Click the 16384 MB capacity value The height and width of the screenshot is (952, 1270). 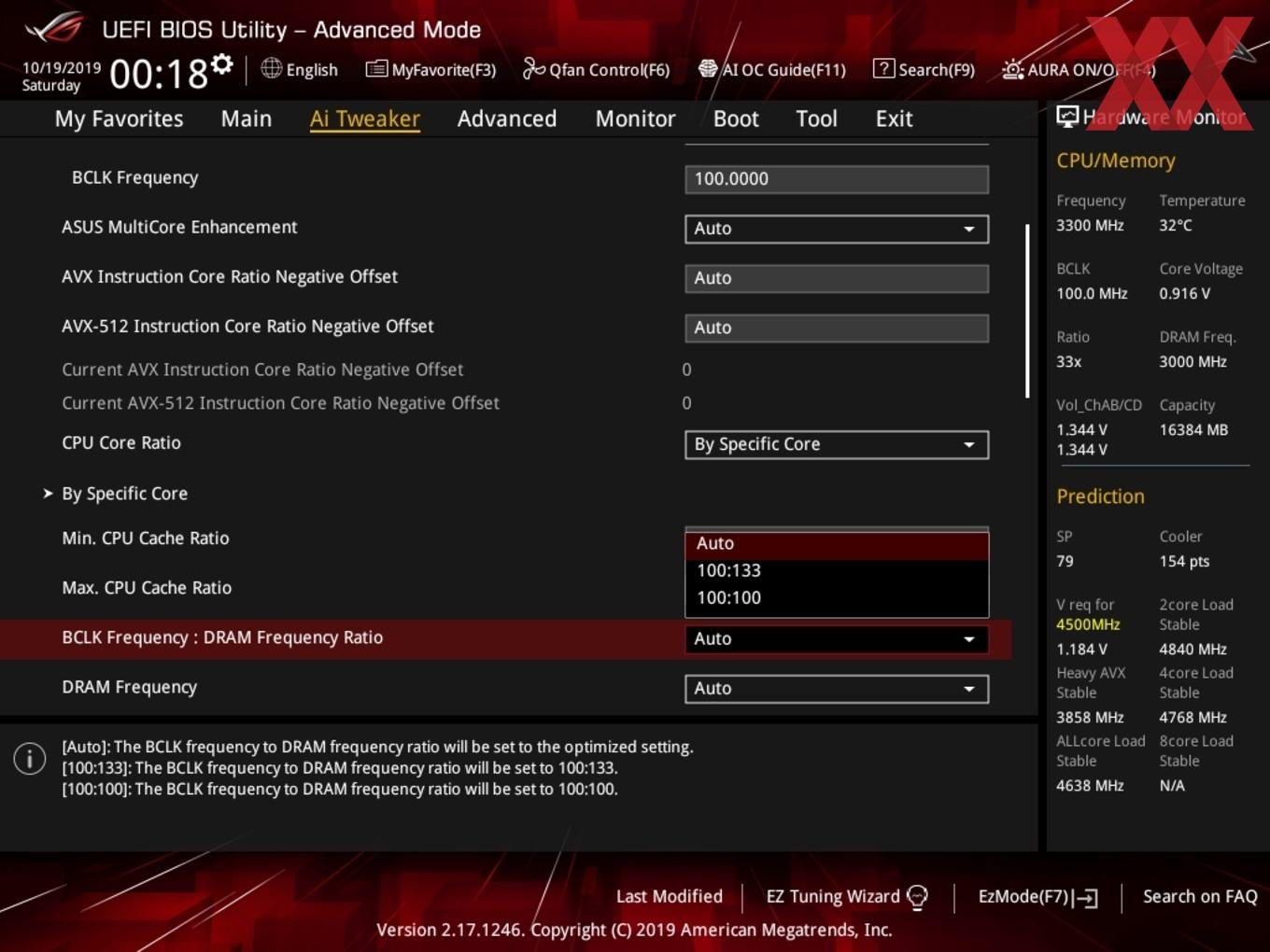click(1193, 430)
